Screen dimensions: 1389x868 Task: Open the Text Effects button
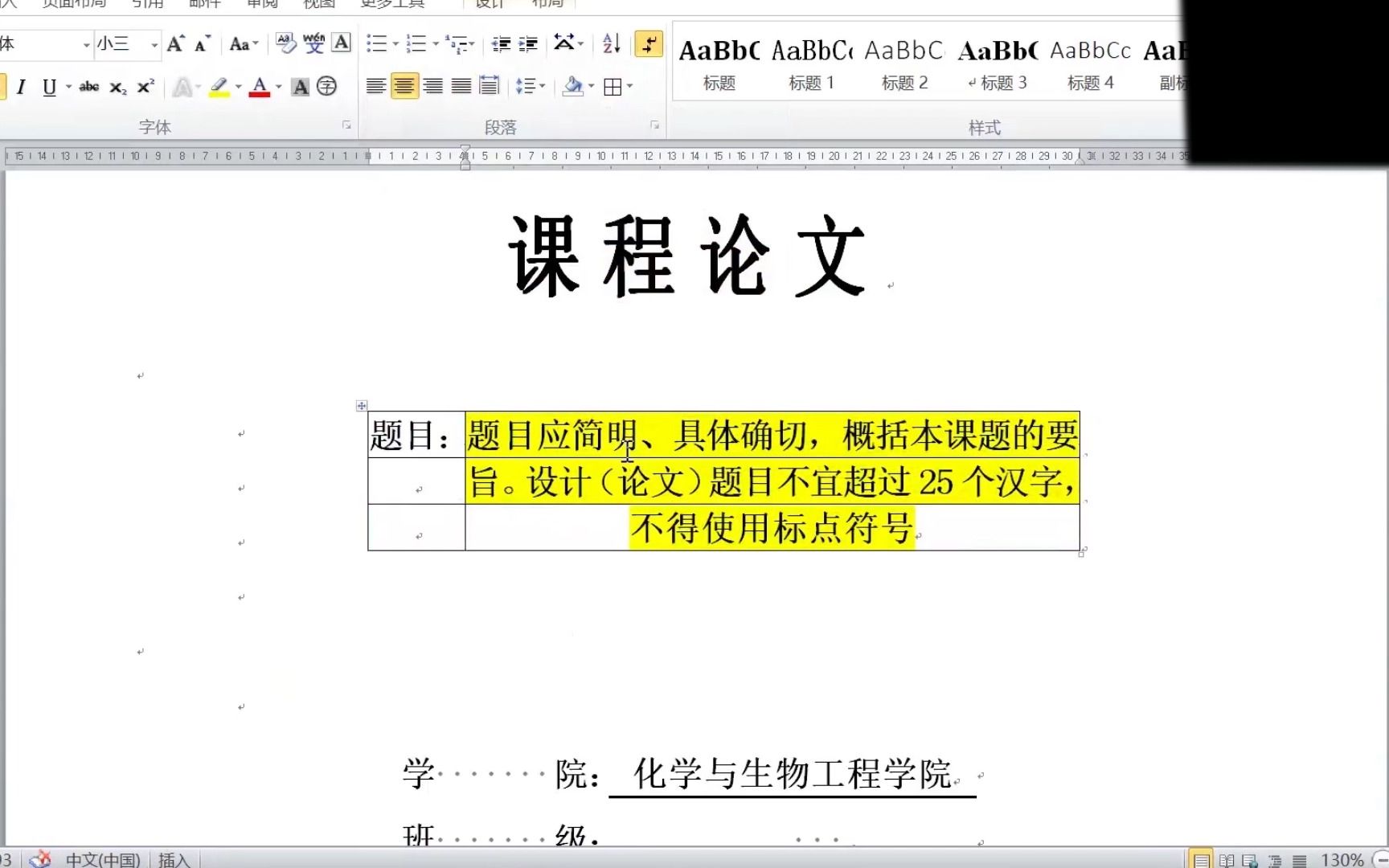[182, 87]
